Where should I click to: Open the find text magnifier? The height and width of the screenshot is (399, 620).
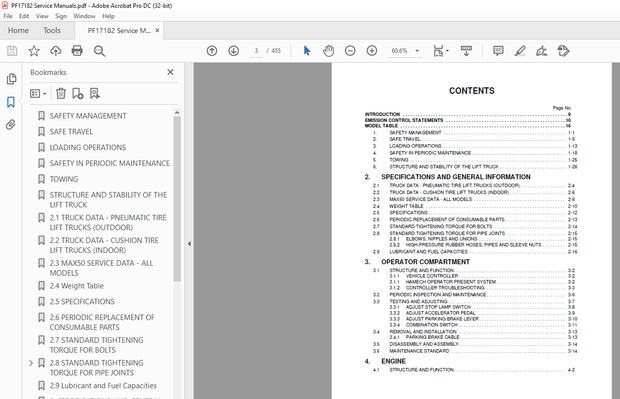pos(99,51)
